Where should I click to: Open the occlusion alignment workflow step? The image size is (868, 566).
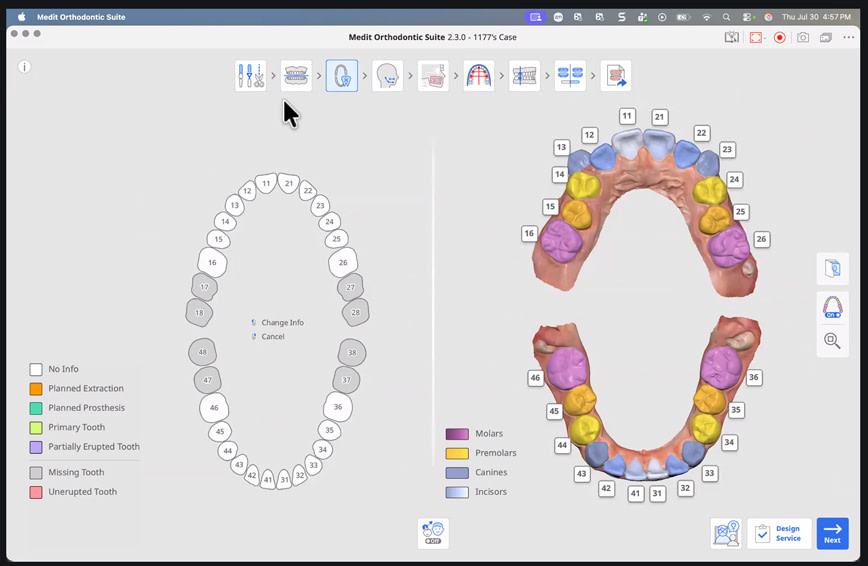[296, 75]
